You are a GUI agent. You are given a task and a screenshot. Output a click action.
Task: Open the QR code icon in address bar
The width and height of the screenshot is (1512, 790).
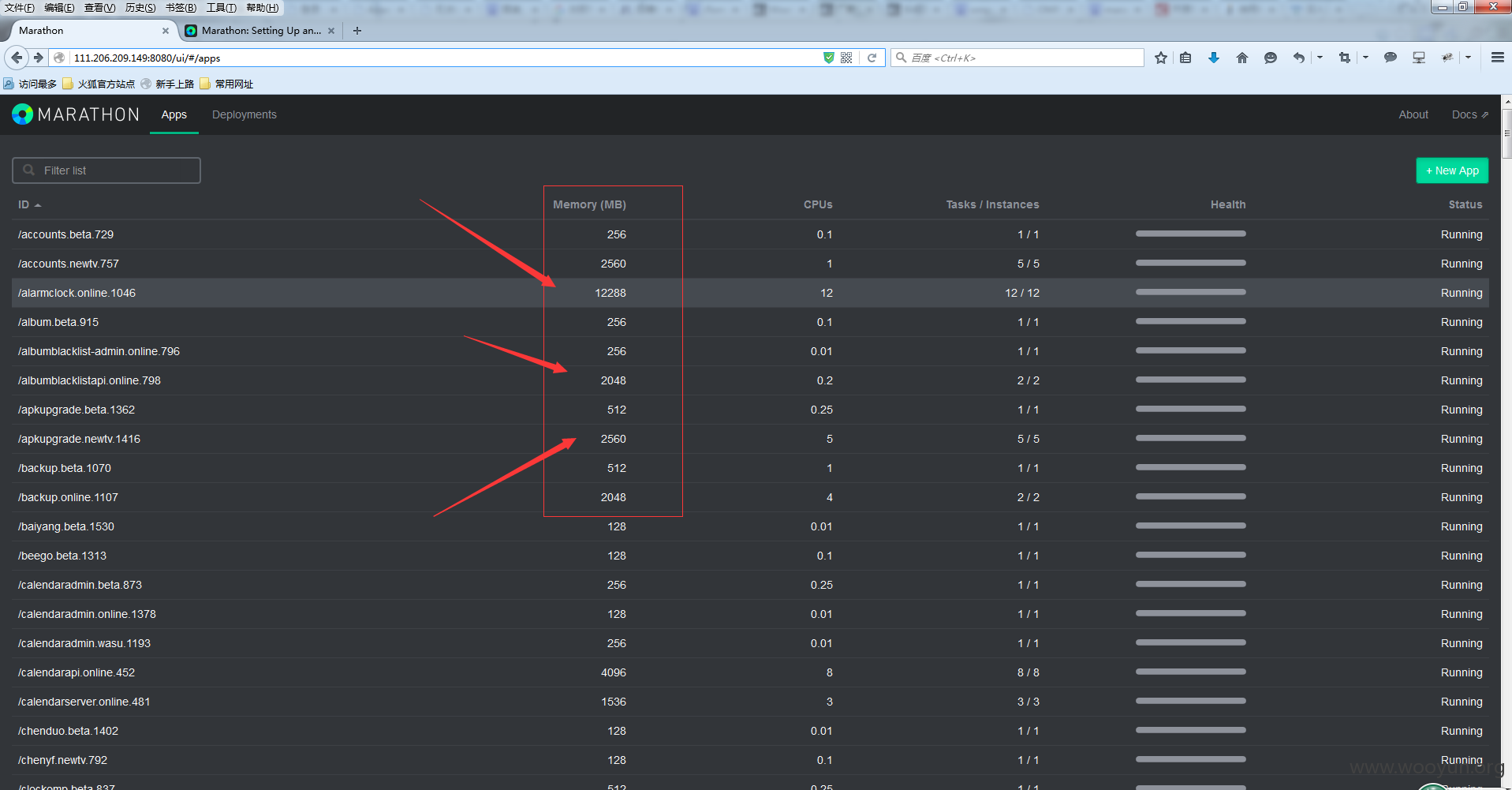[846, 58]
